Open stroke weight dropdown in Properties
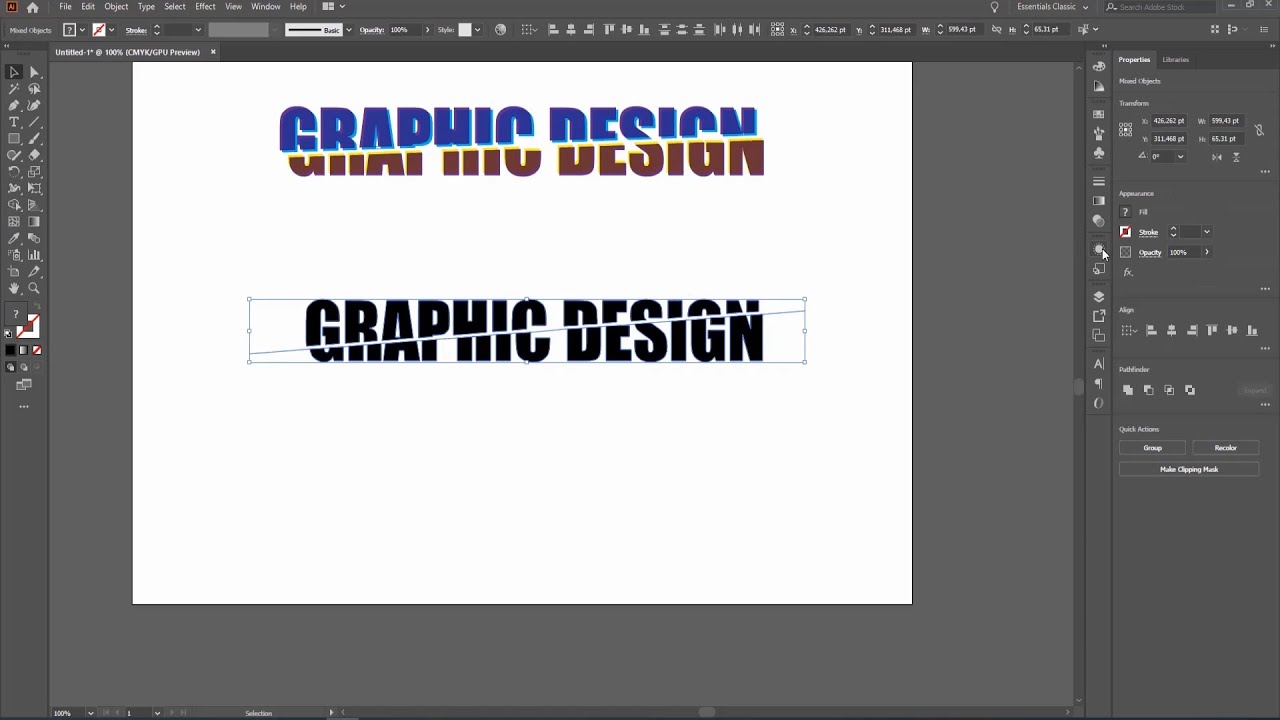Image resolution: width=1280 pixels, height=720 pixels. tap(1207, 232)
